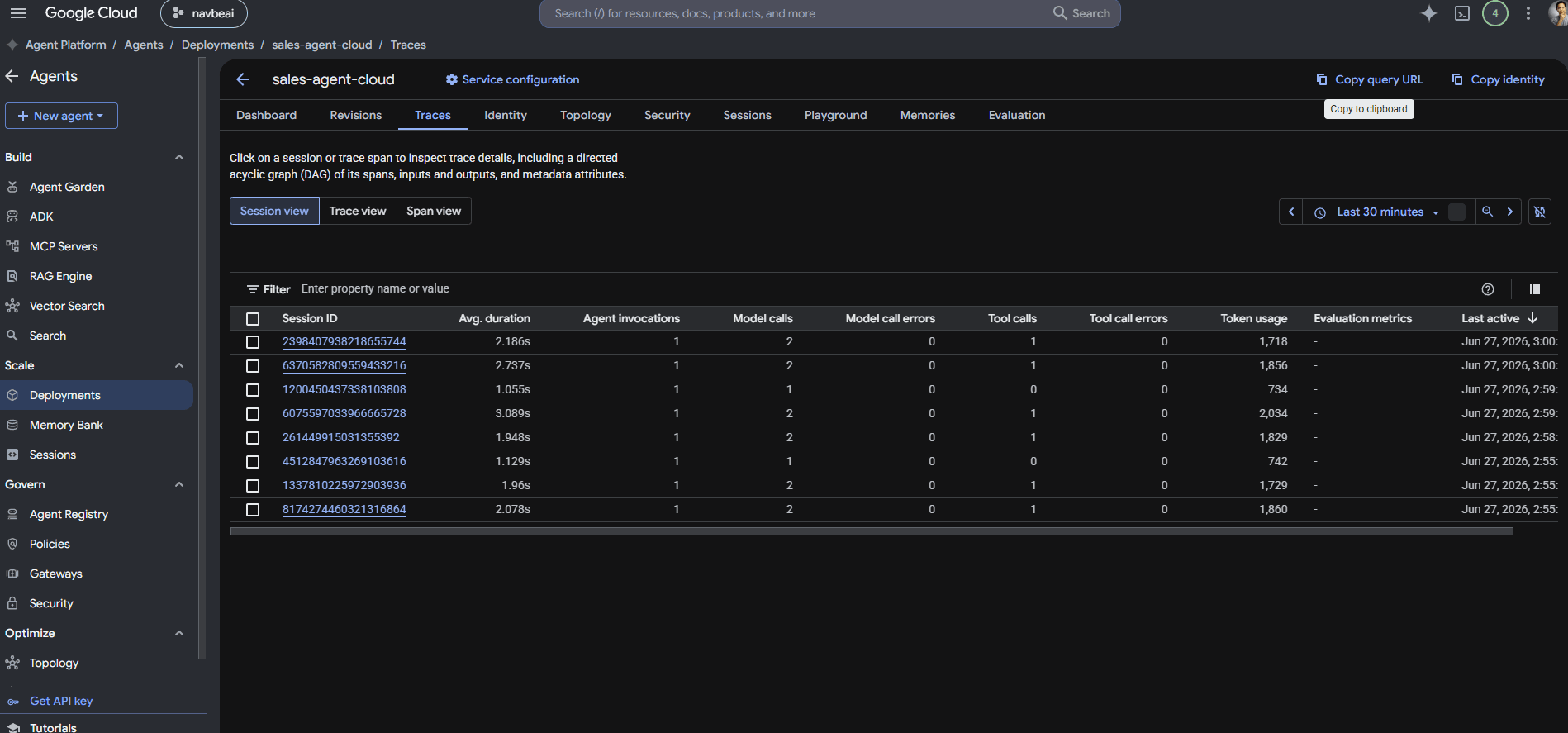Open the main navigation hamburger menu
The width and height of the screenshot is (1568, 733).
[18, 13]
